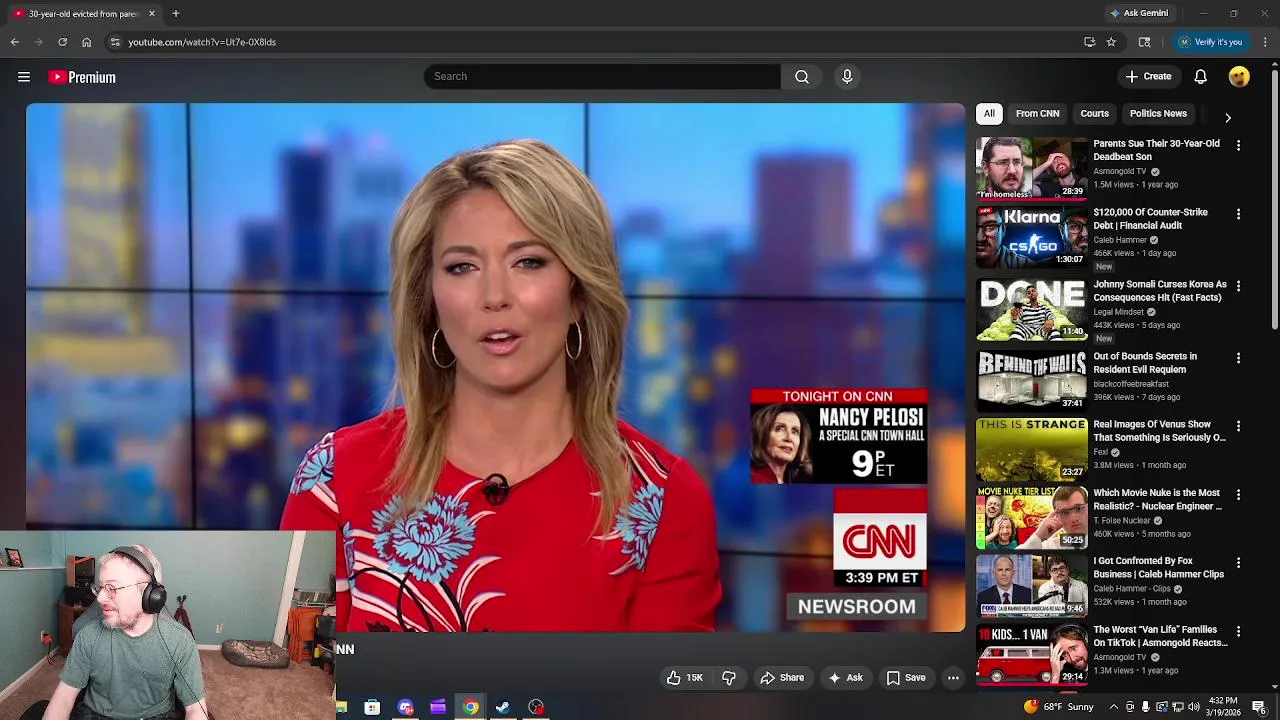This screenshot has width=1280, height=720.
Task: Dislike the video with thumbs down
Action: 729,678
